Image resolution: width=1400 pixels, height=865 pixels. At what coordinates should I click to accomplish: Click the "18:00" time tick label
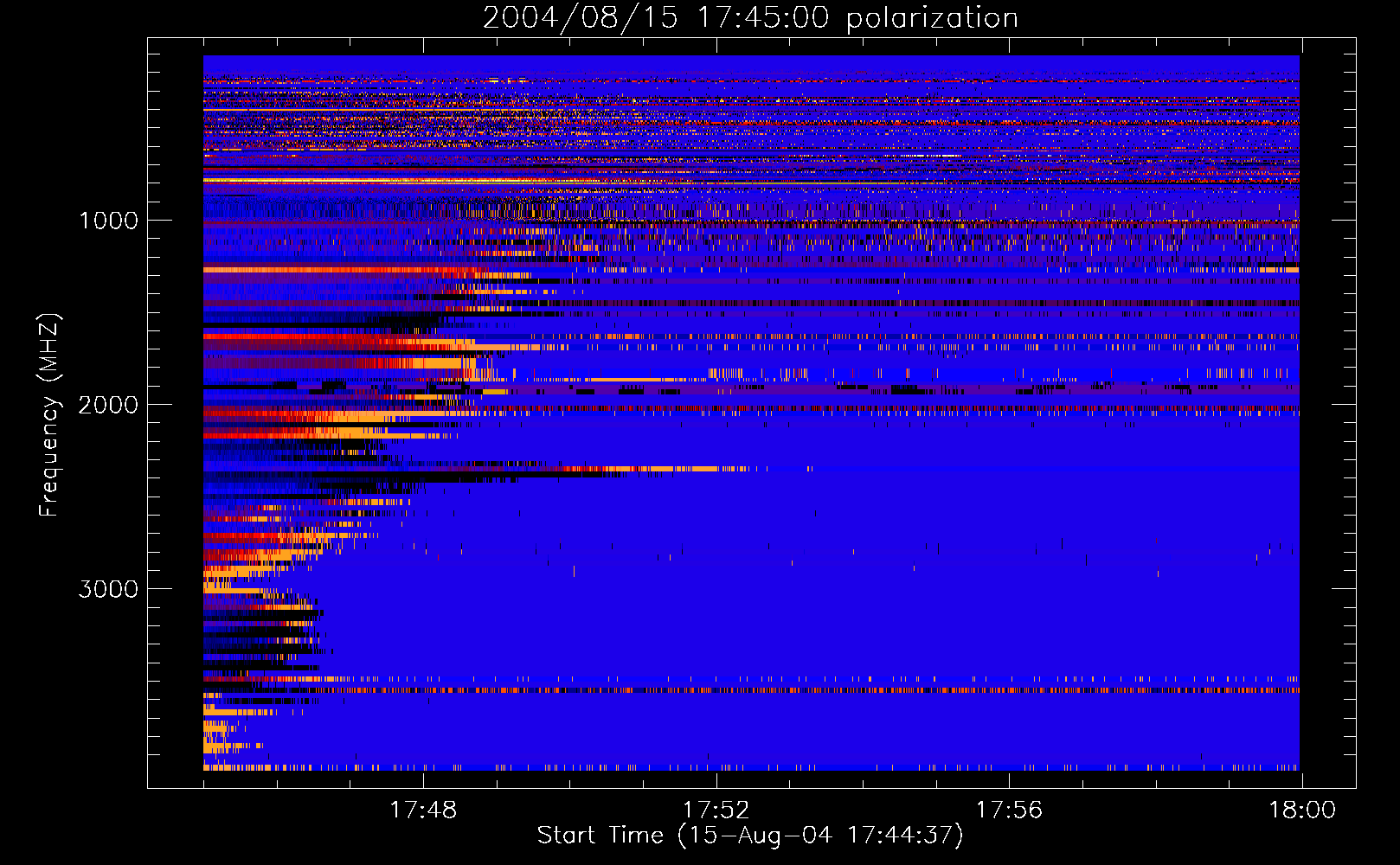1302,811
